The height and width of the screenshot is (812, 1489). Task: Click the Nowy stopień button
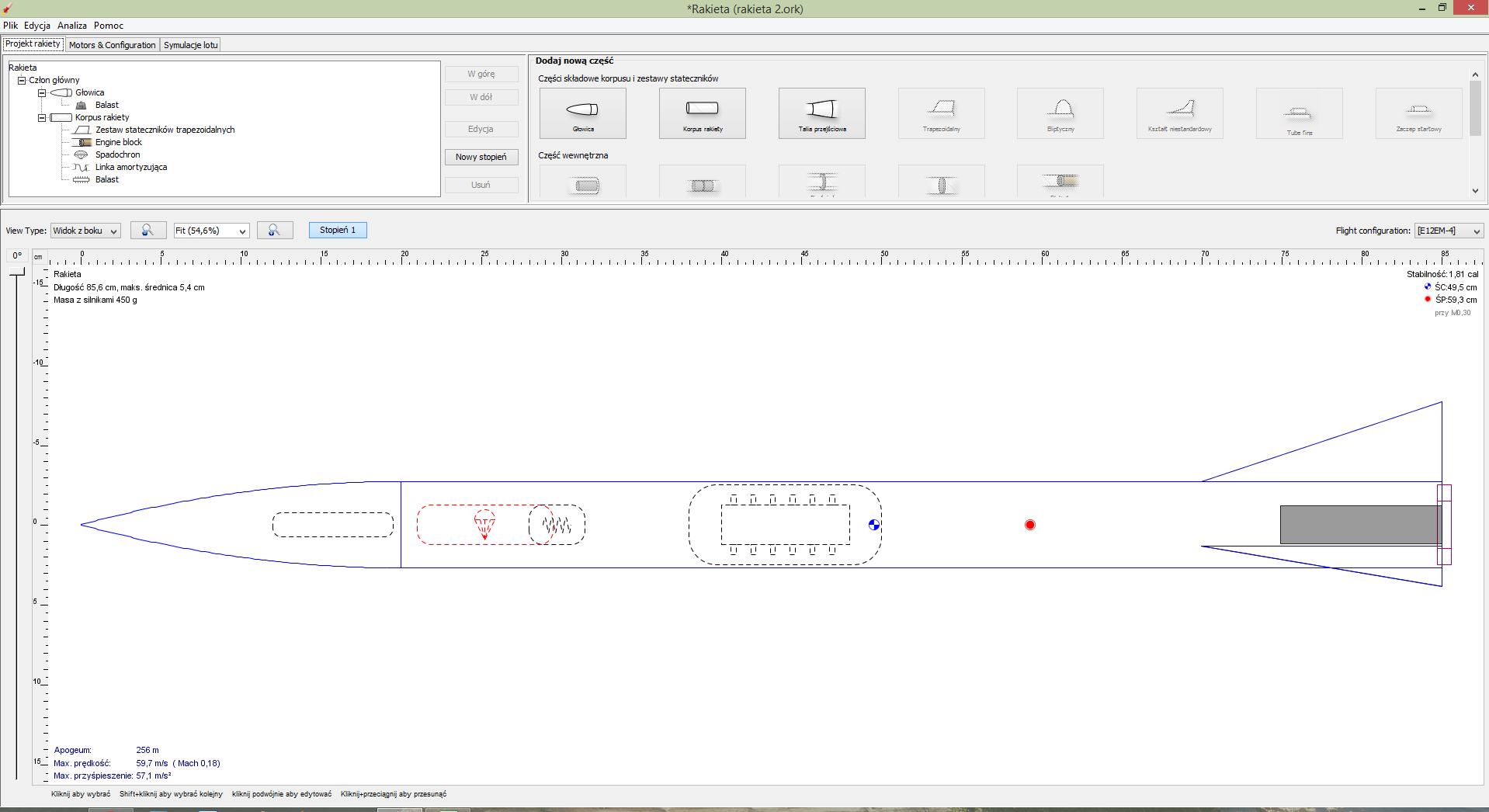(481, 157)
